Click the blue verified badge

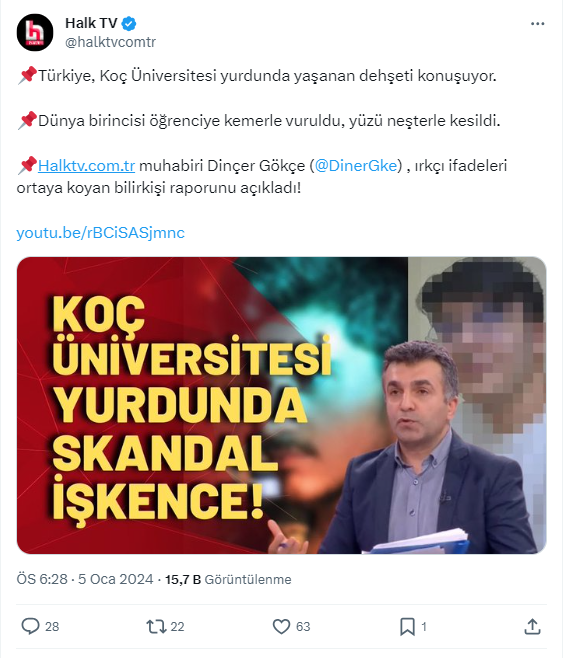(x=129, y=24)
